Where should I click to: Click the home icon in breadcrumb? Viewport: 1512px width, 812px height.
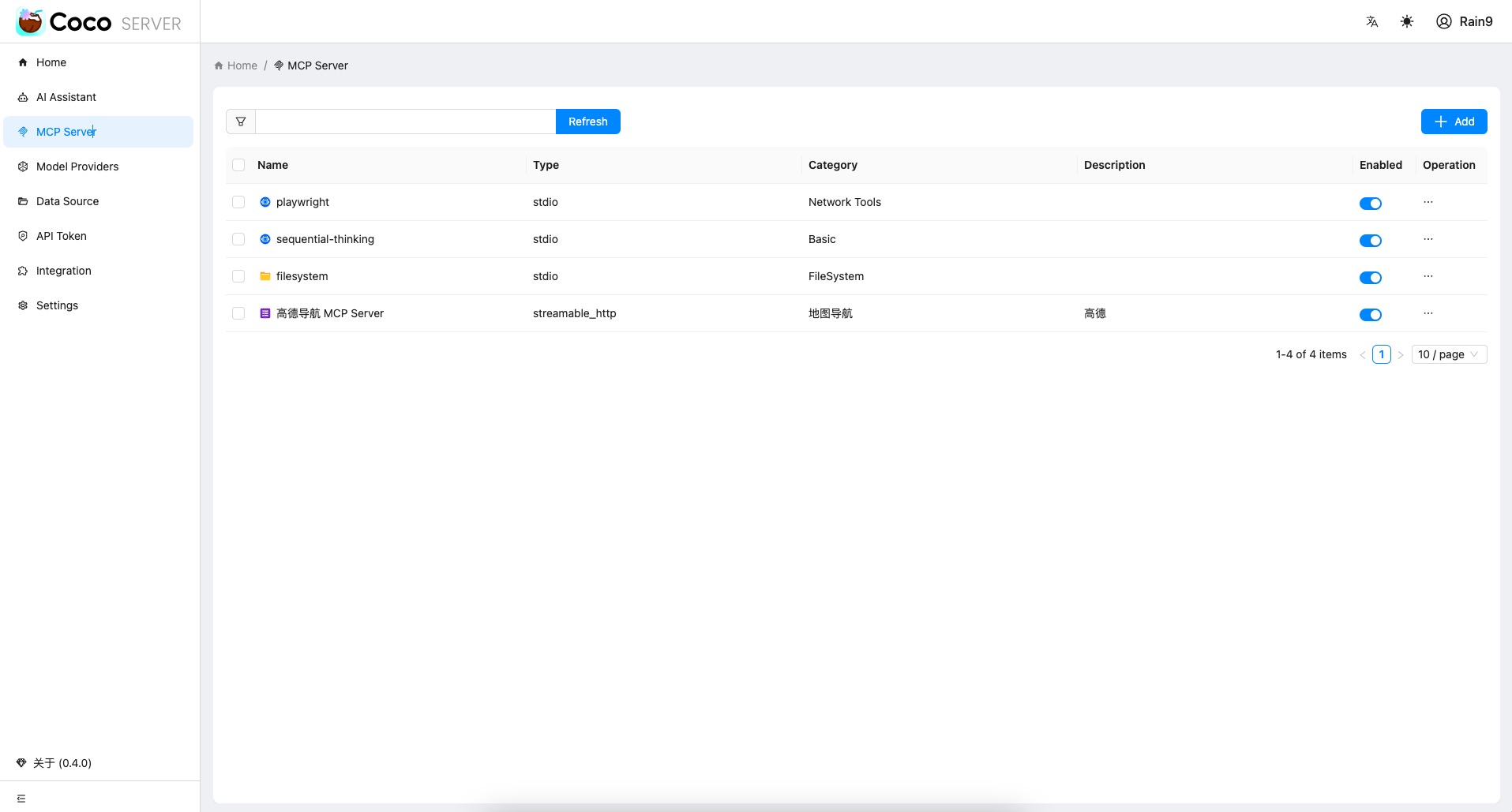tap(219, 65)
